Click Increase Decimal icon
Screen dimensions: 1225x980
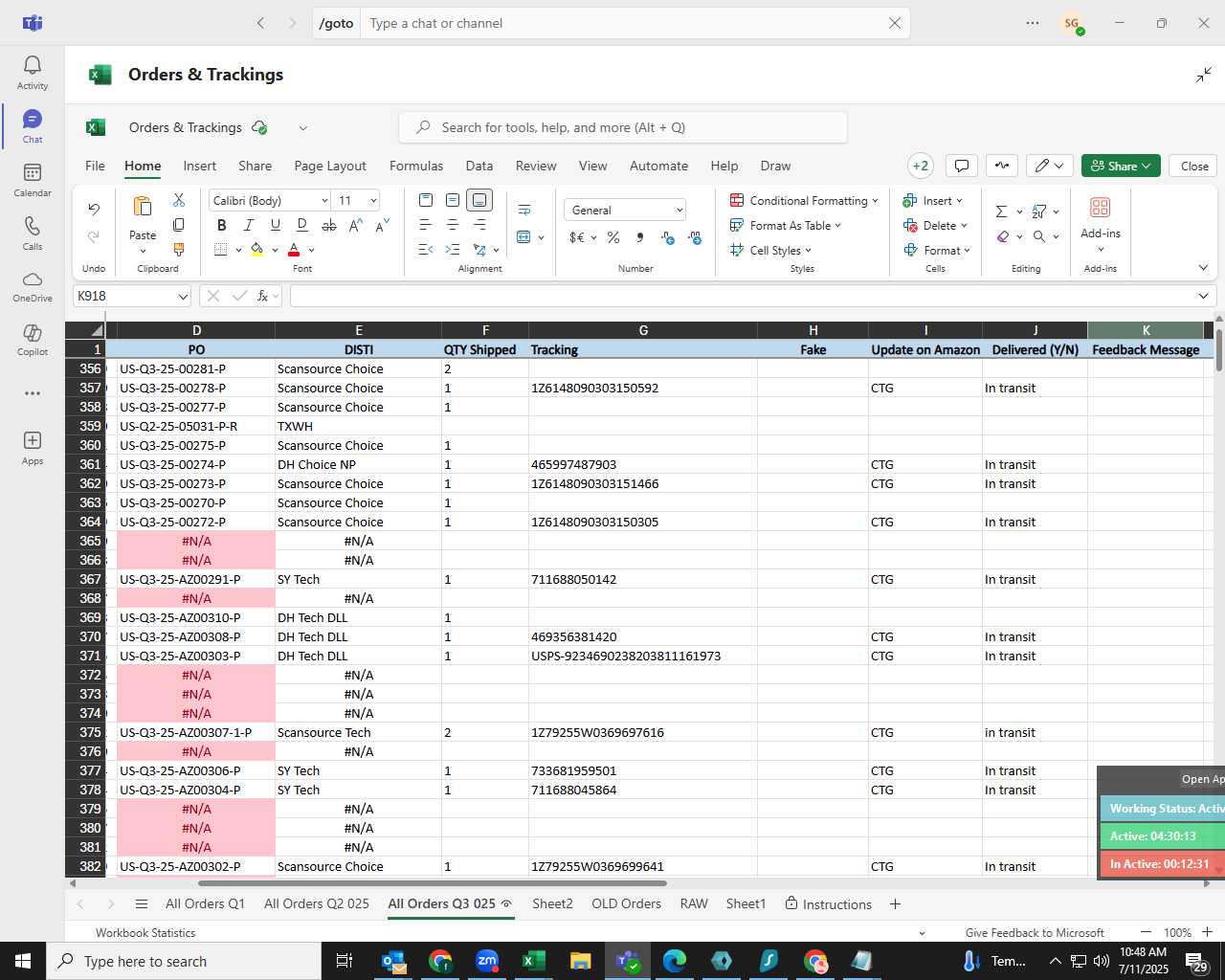[668, 237]
